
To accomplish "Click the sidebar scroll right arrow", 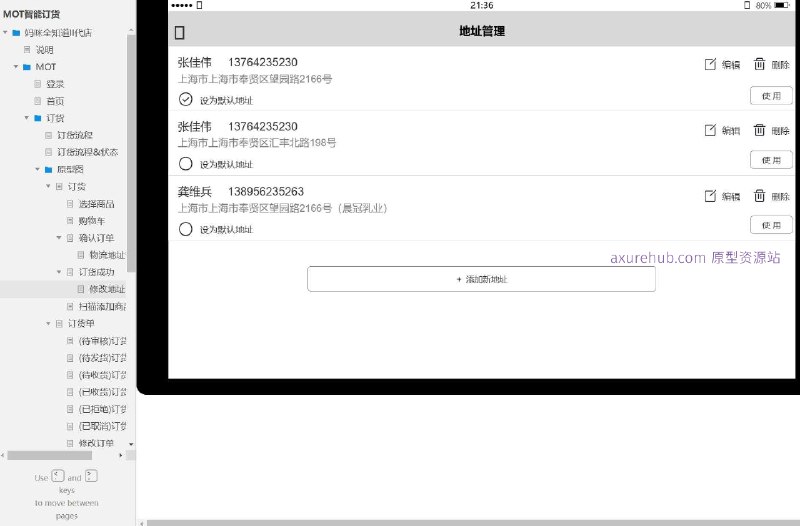I will (121, 455).
